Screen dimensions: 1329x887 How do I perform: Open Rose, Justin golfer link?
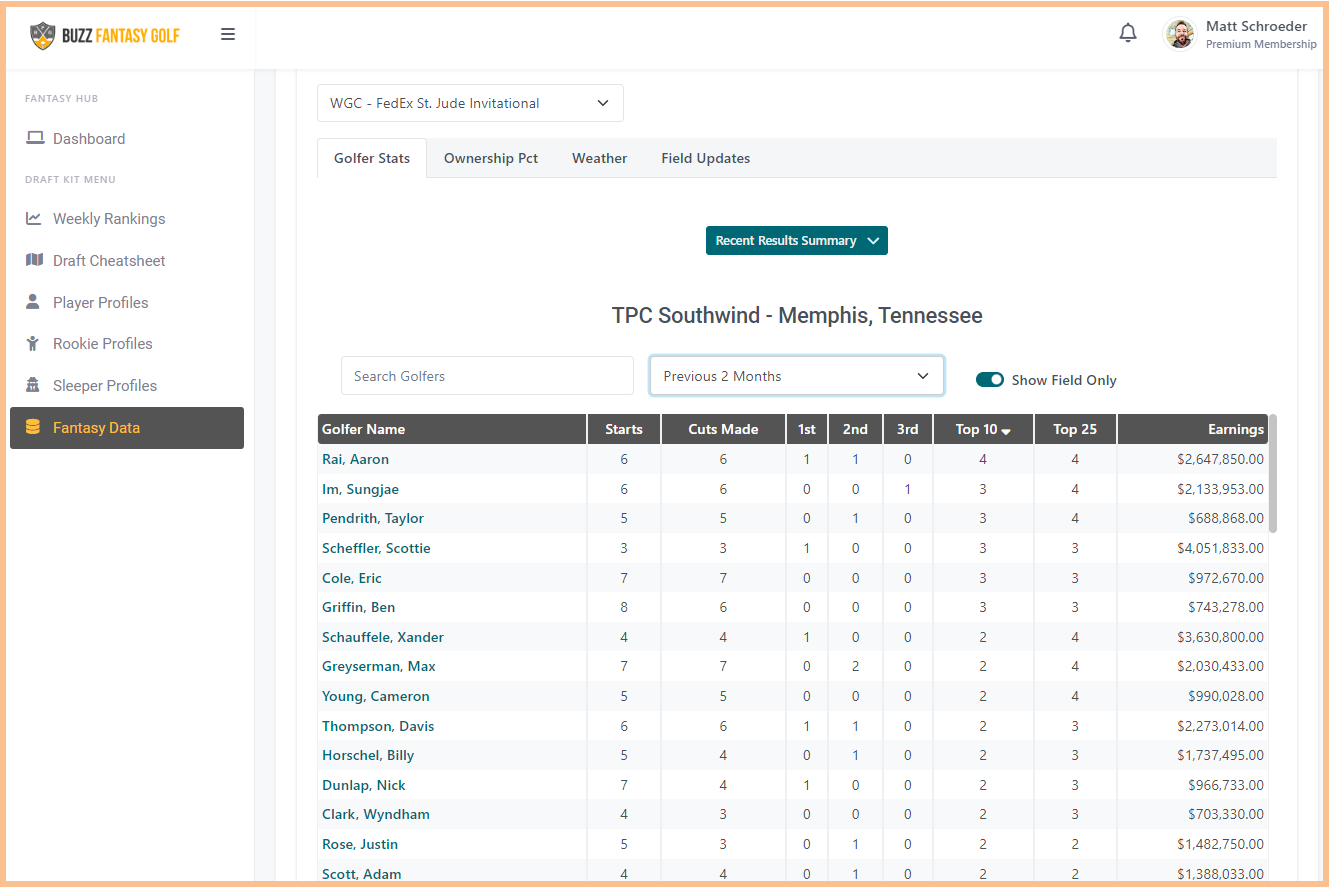click(362, 844)
